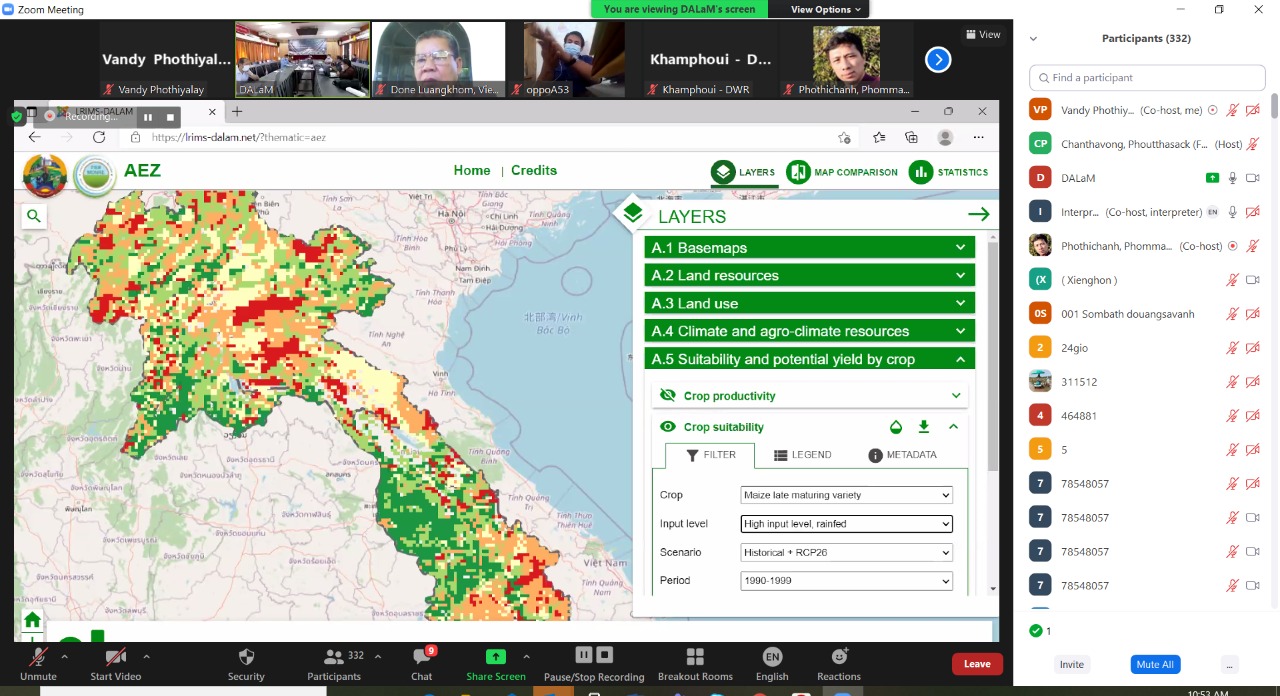Viewport: 1280px width, 696px height.
Task: Open the Credits link
Action: pos(534,170)
